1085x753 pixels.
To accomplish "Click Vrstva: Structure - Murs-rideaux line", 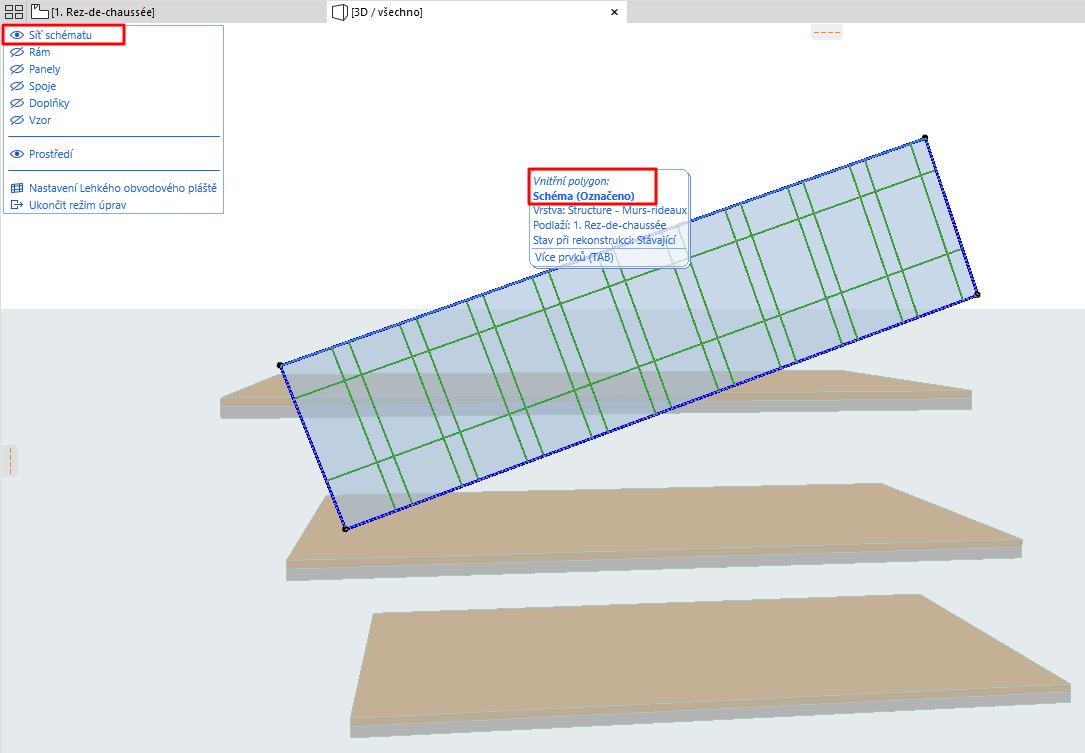I will [x=610, y=210].
